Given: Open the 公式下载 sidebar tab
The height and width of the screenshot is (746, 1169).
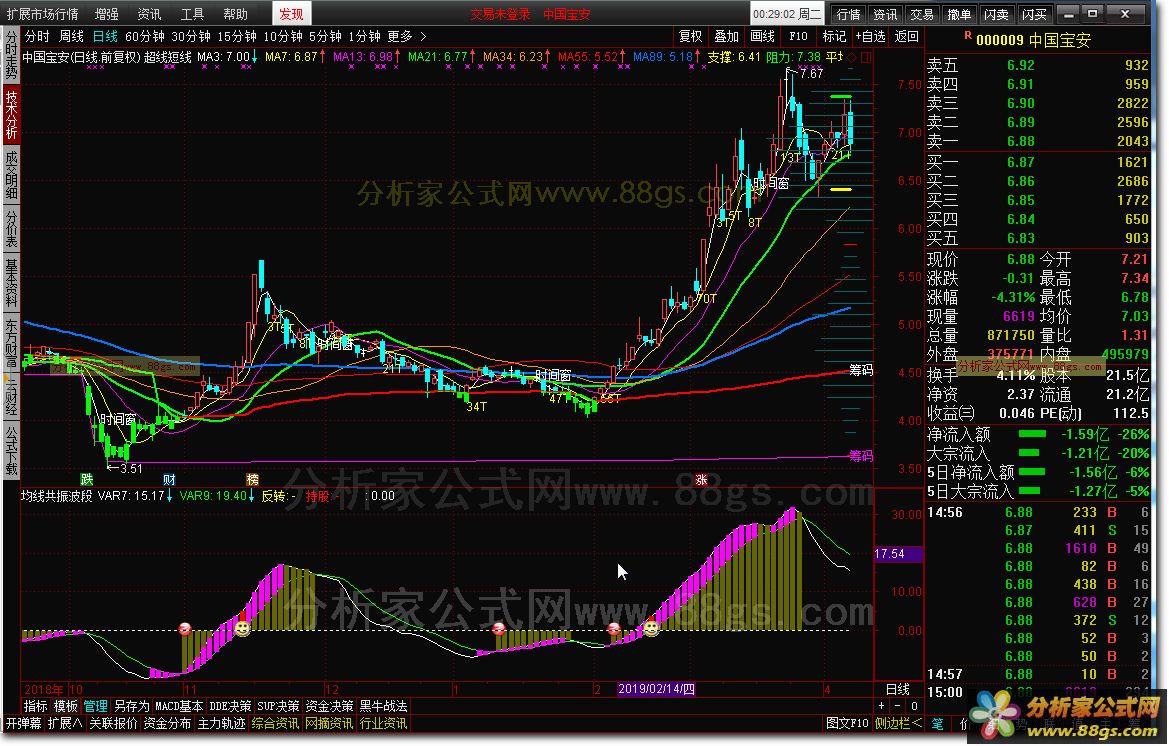Looking at the screenshot, I should coord(12,450).
